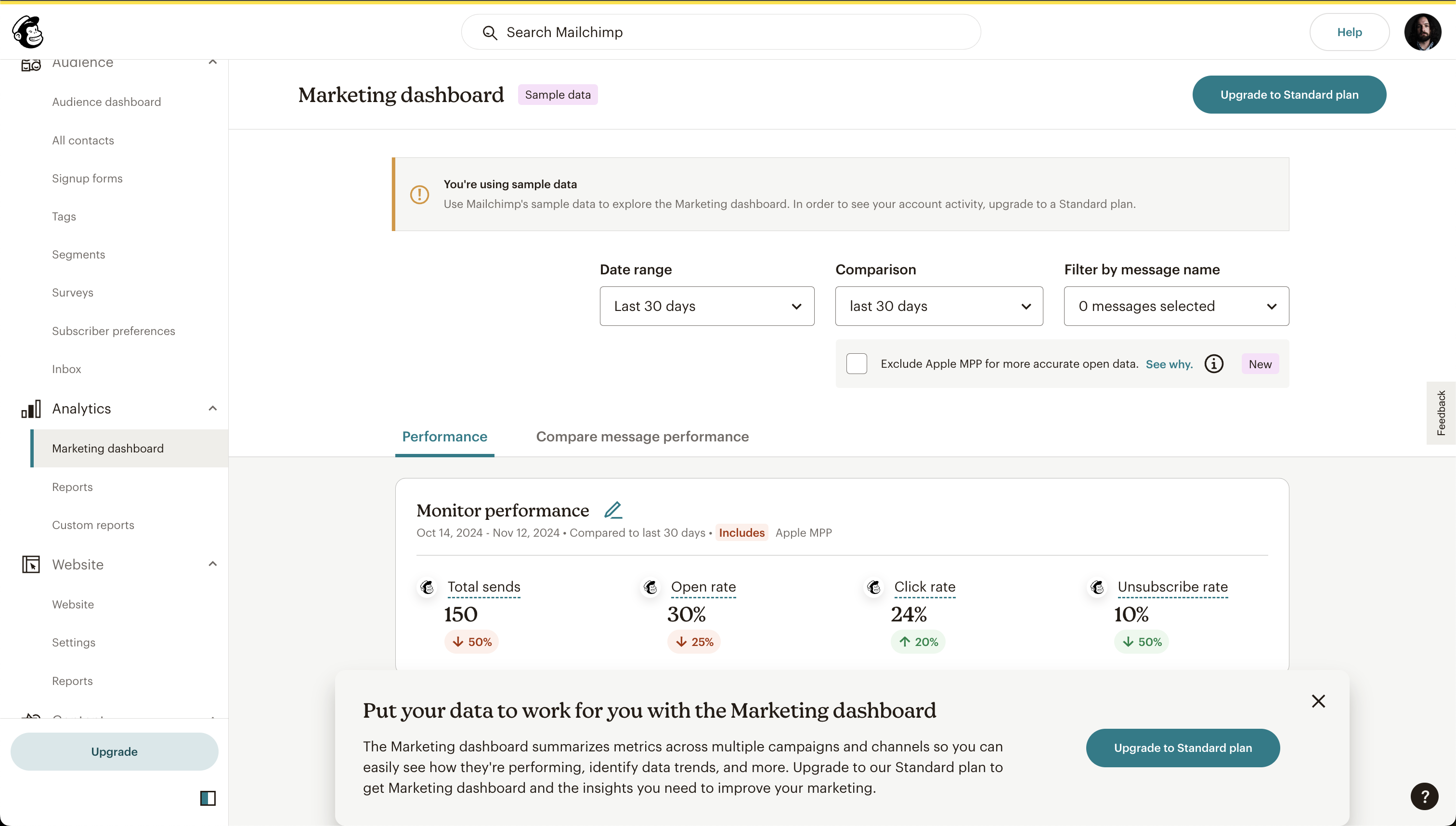The height and width of the screenshot is (826, 1456).
Task: Click Click rate 20% increase badge
Action: (918, 642)
